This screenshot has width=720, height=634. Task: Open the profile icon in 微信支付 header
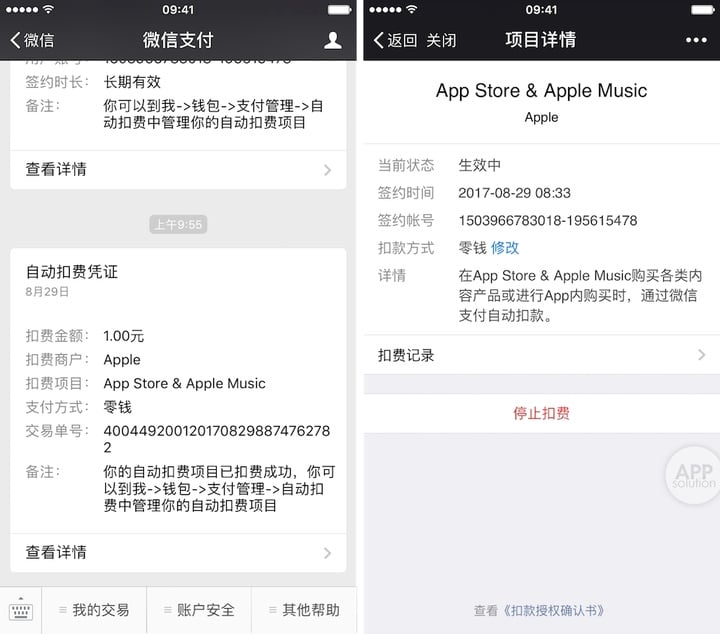tap(332, 40)
